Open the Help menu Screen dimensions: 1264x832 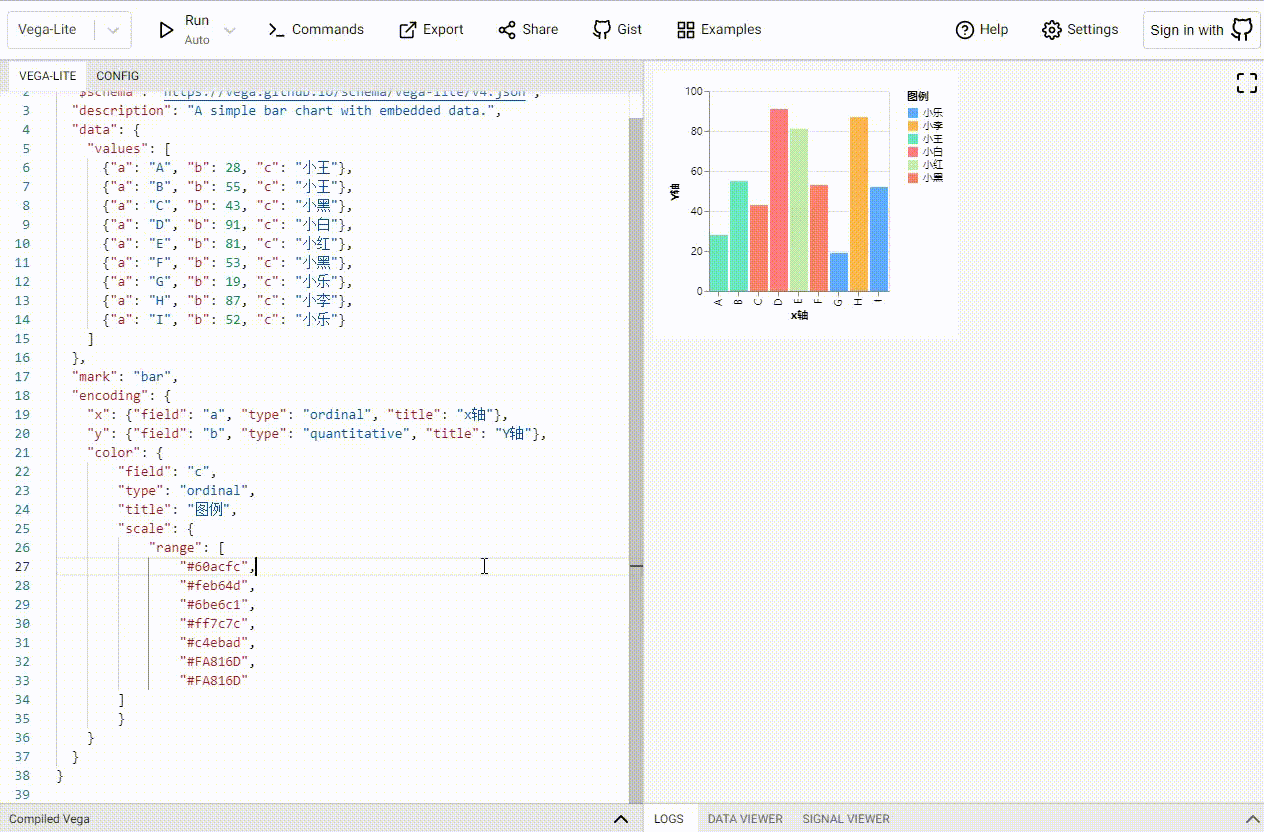tap(982, 30)
